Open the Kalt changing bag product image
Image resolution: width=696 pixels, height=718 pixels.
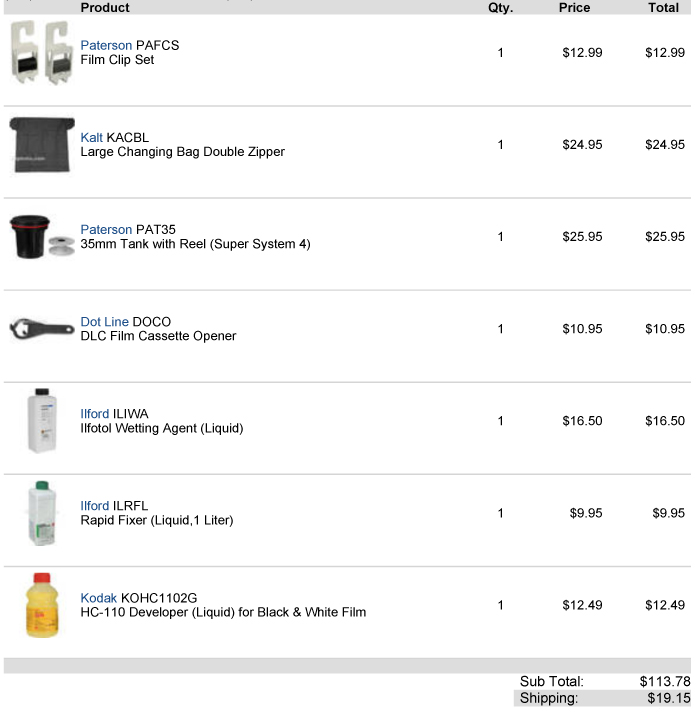tap(41, 145)
